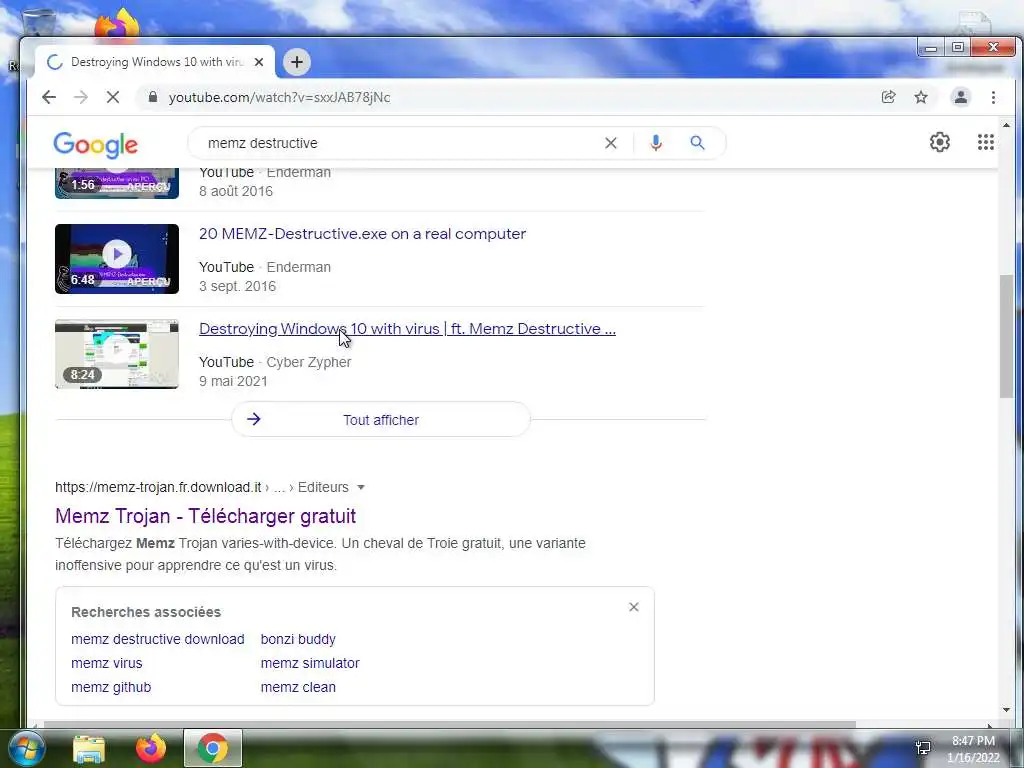Open File Explorer from the taskbar
The image size is (1024, 768).
[89, 748]
